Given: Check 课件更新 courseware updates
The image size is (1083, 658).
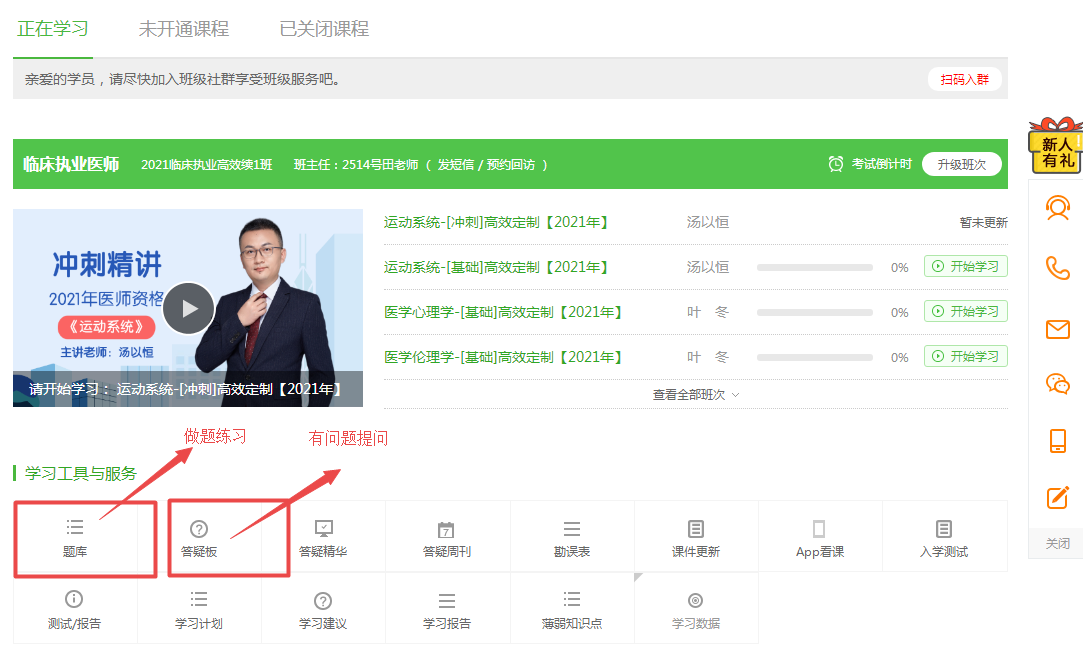Looking at the screenshot, I should (x=696, y=536).
